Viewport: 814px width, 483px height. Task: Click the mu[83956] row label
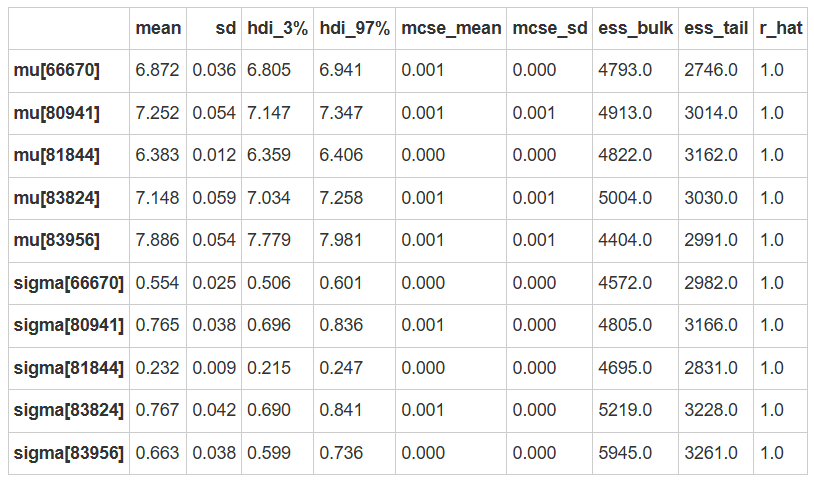[x=57, y=241]
